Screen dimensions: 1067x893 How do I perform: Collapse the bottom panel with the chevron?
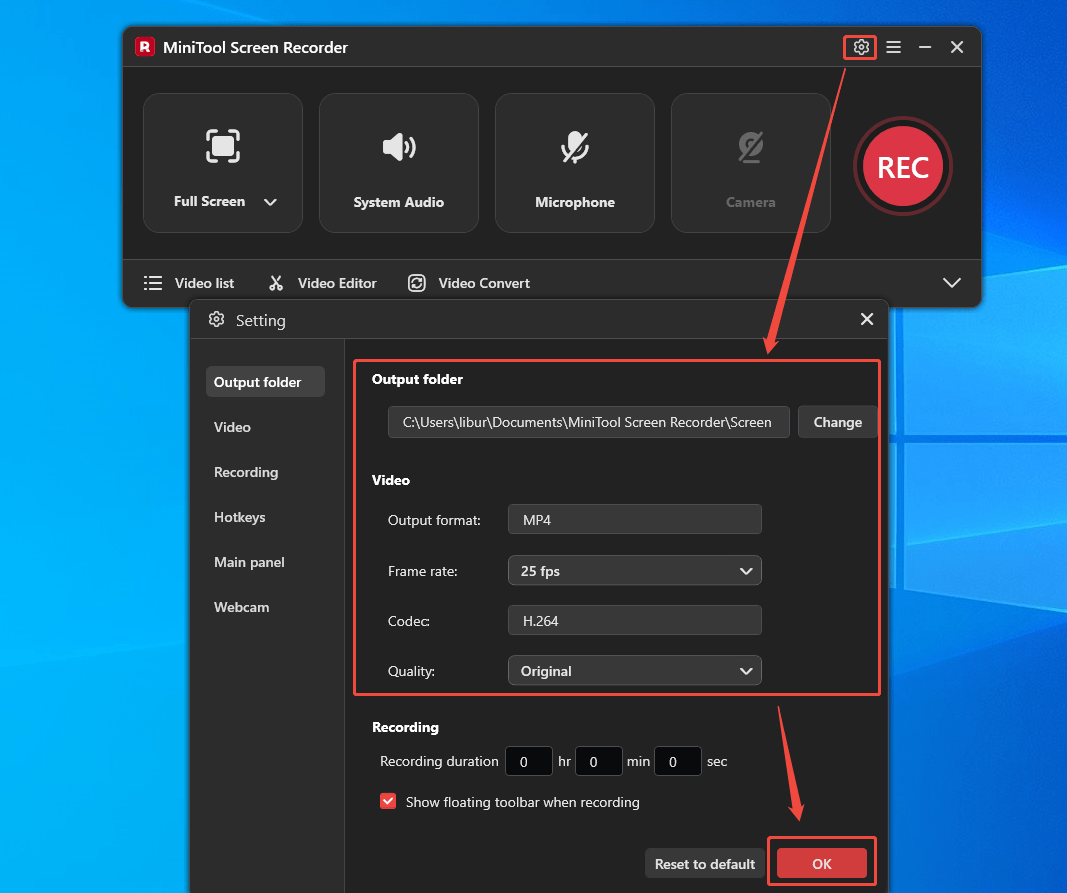[x=951, y=283]
